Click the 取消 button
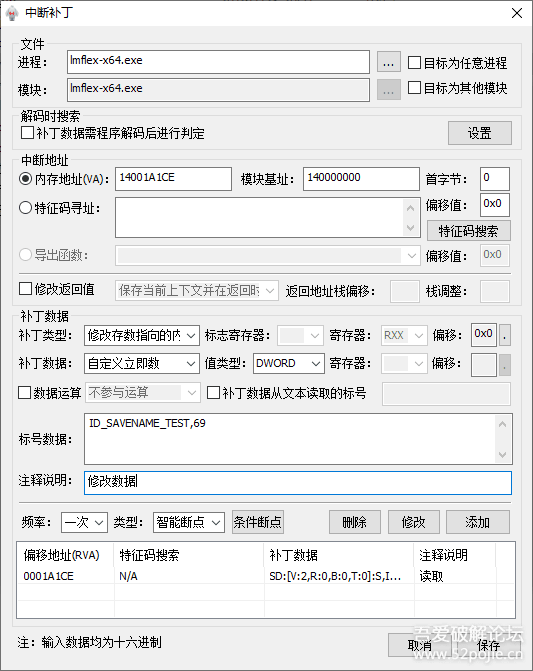 pyautogui.click(x=419, y=645)
